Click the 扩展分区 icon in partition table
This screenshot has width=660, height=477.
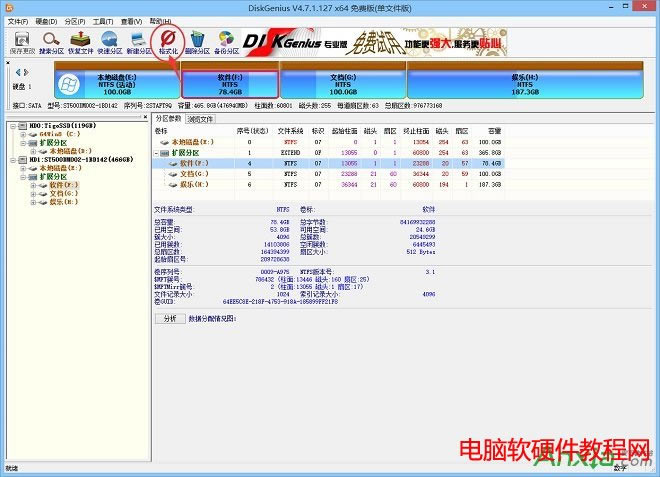coord(165,153)
